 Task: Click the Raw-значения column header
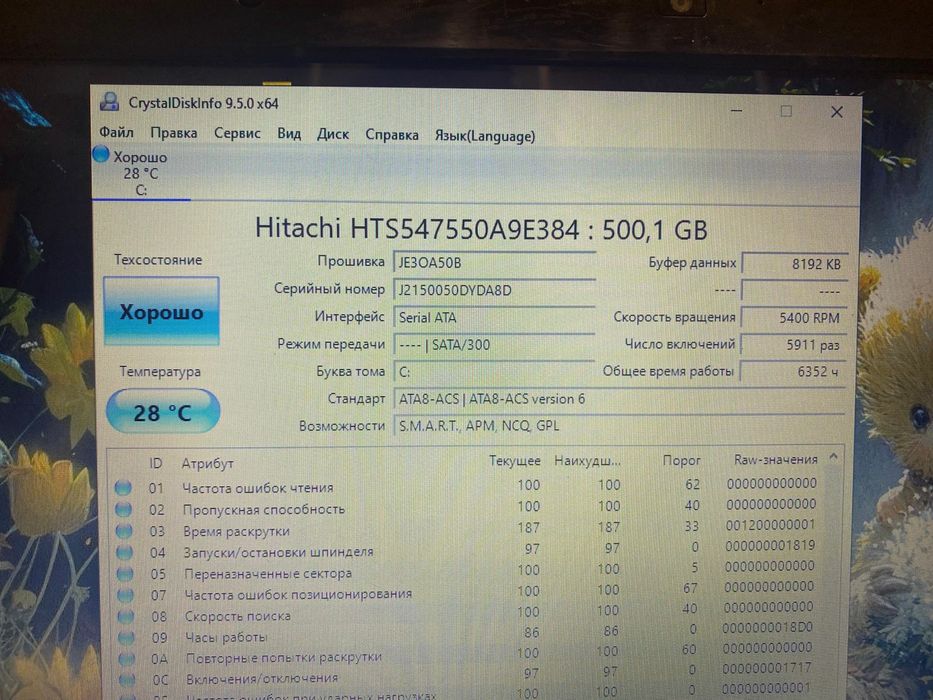[775, 460]
